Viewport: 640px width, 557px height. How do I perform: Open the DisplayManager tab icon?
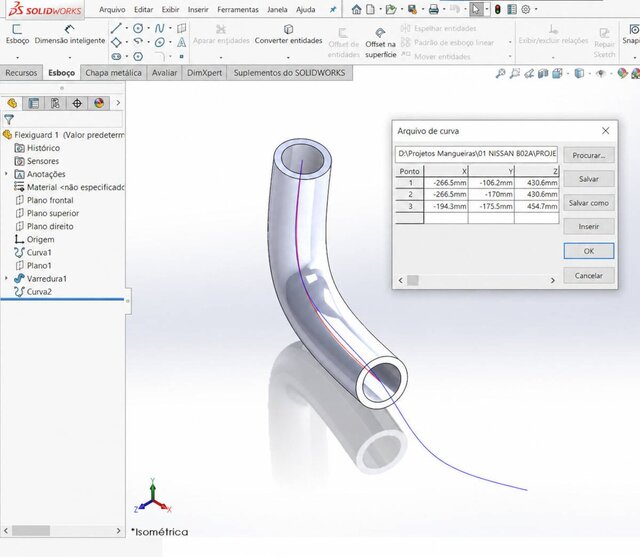tap(99, 103)
